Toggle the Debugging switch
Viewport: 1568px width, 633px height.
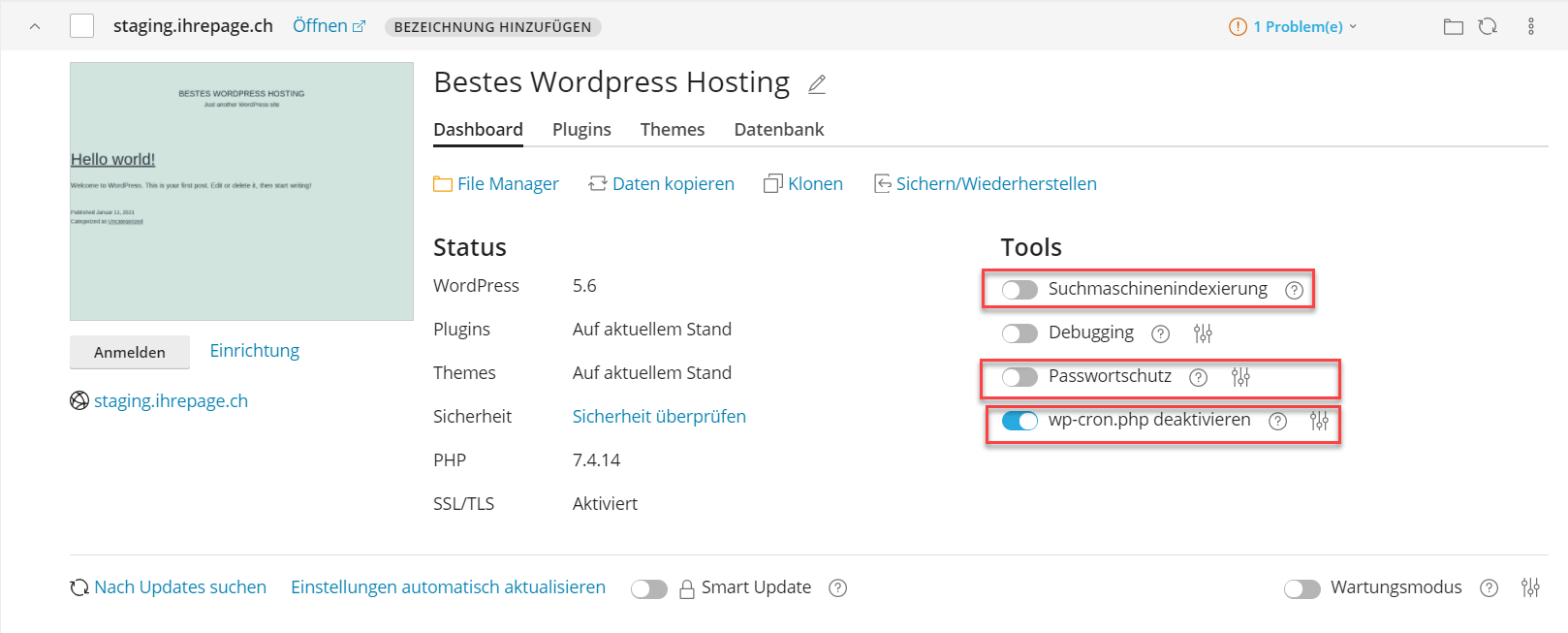click(x=1019, y=333)
